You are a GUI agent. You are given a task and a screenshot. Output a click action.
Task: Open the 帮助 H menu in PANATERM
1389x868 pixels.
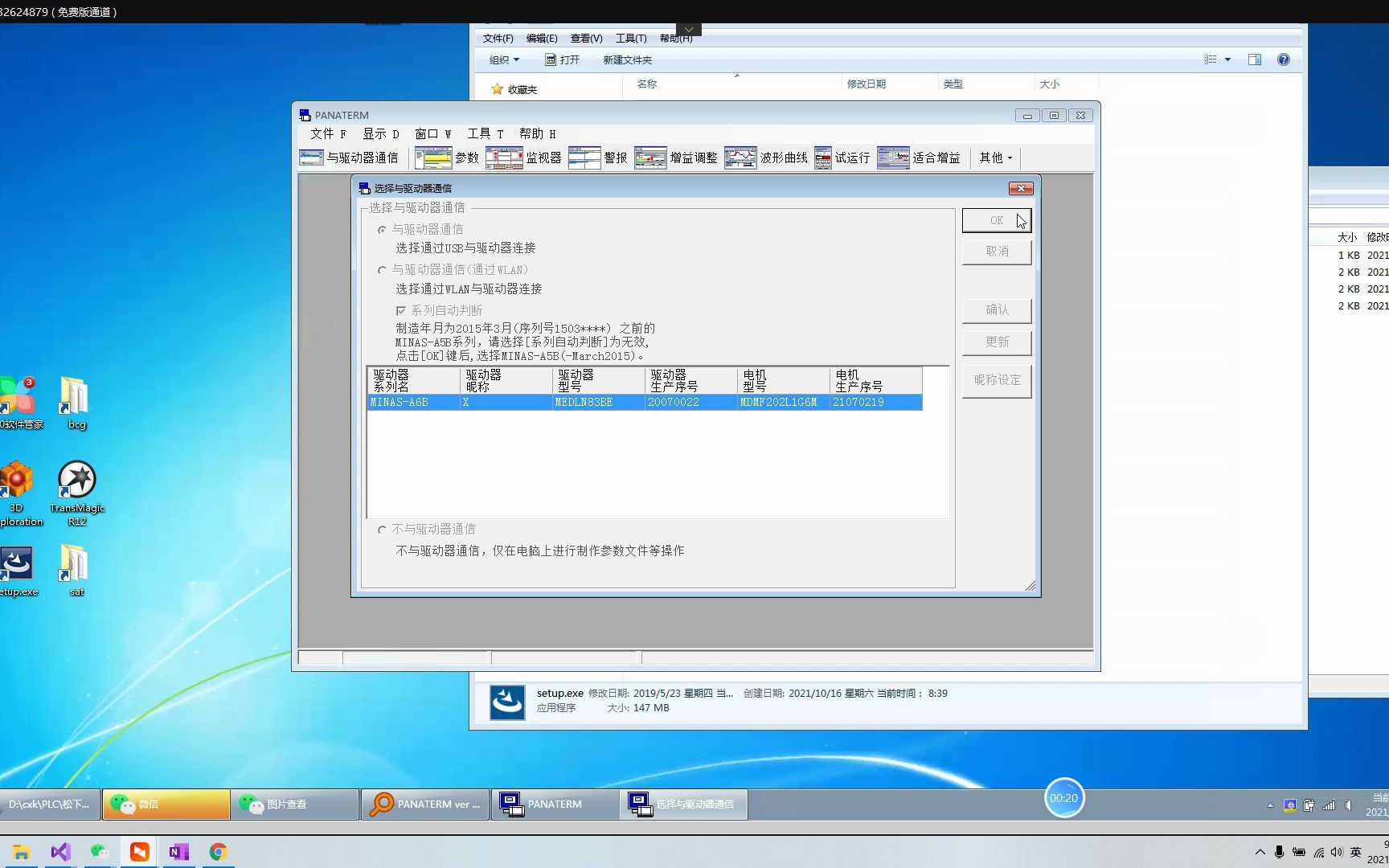point(537,134)
